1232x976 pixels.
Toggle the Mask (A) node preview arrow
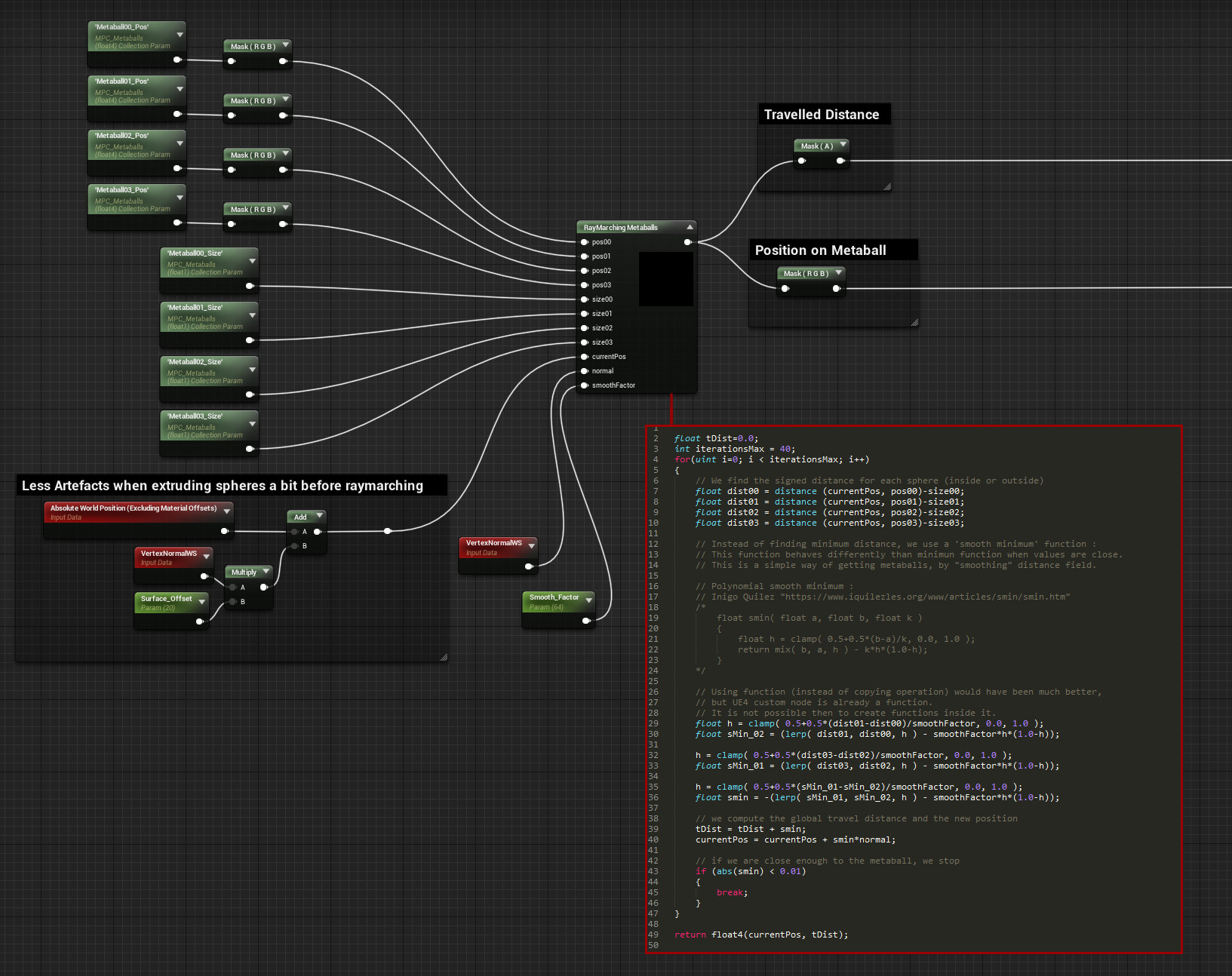843,145
